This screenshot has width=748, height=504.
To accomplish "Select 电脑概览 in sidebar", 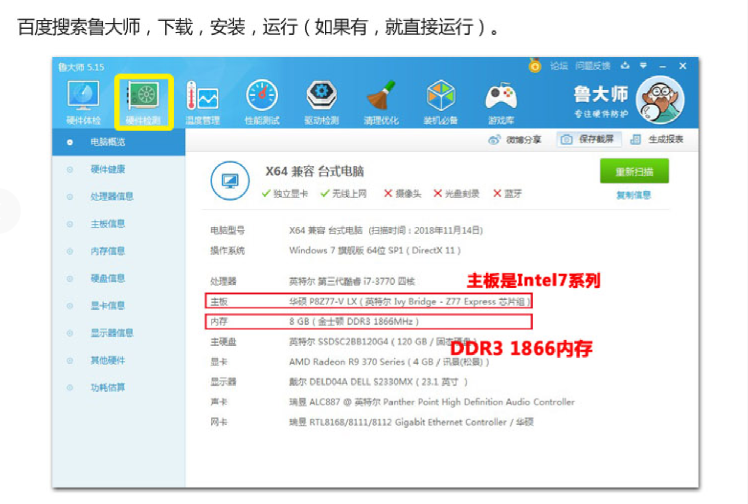I will [x=118, y=142].
